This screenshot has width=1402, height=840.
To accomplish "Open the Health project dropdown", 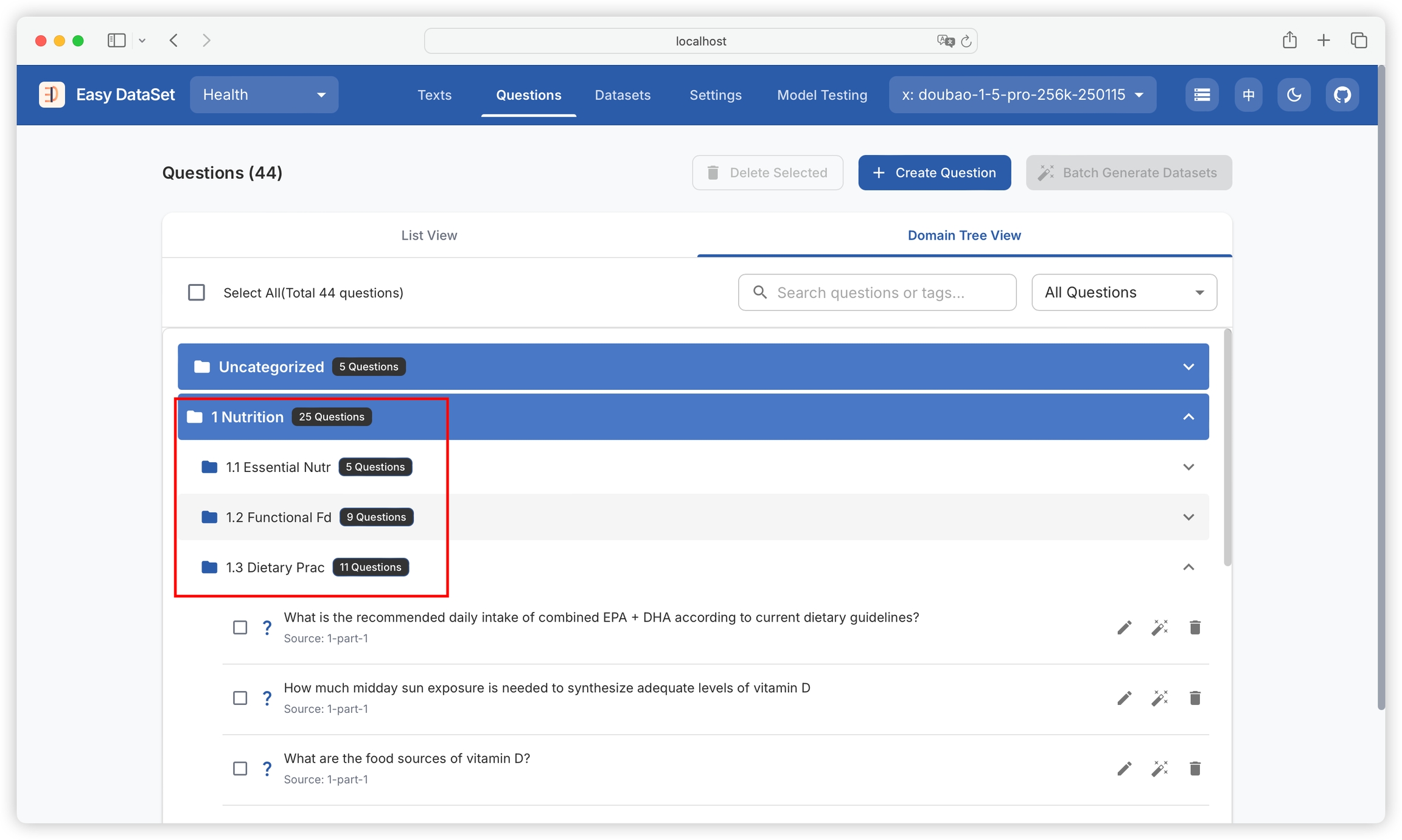I will 264,95.
